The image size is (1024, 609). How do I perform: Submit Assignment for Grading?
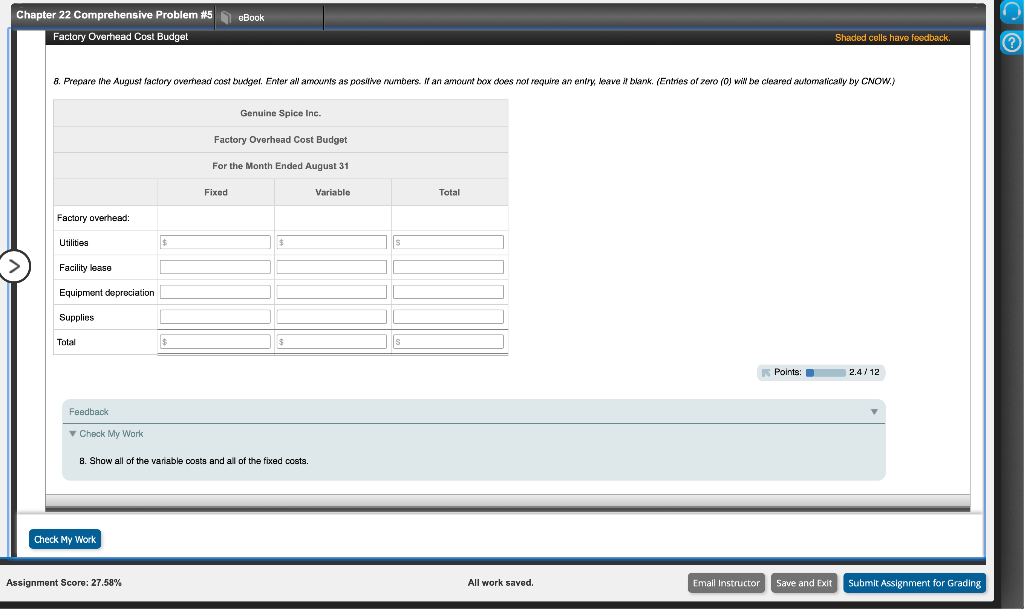coord(914,582)
